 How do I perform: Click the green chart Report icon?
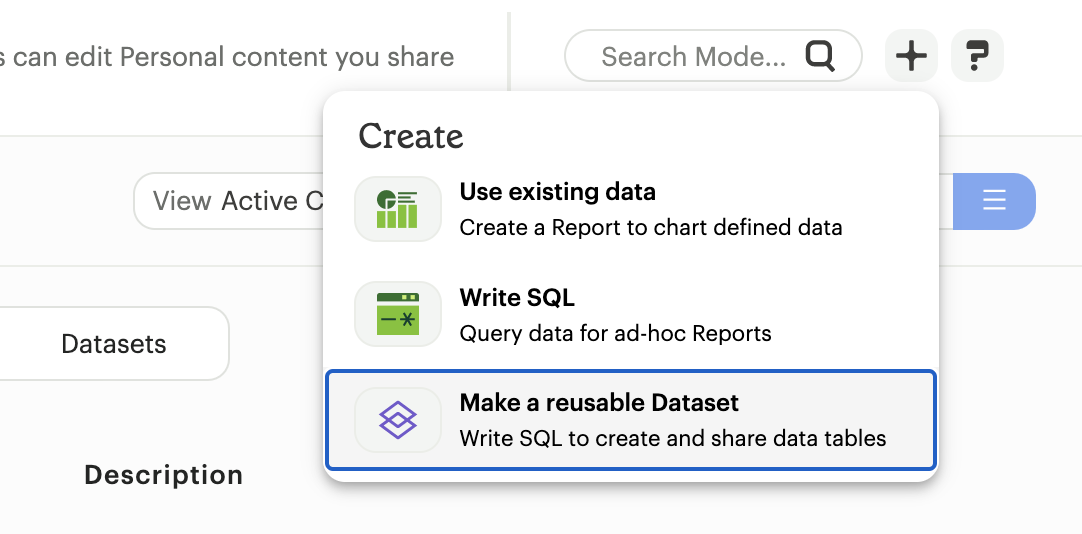tap(397, 209)
